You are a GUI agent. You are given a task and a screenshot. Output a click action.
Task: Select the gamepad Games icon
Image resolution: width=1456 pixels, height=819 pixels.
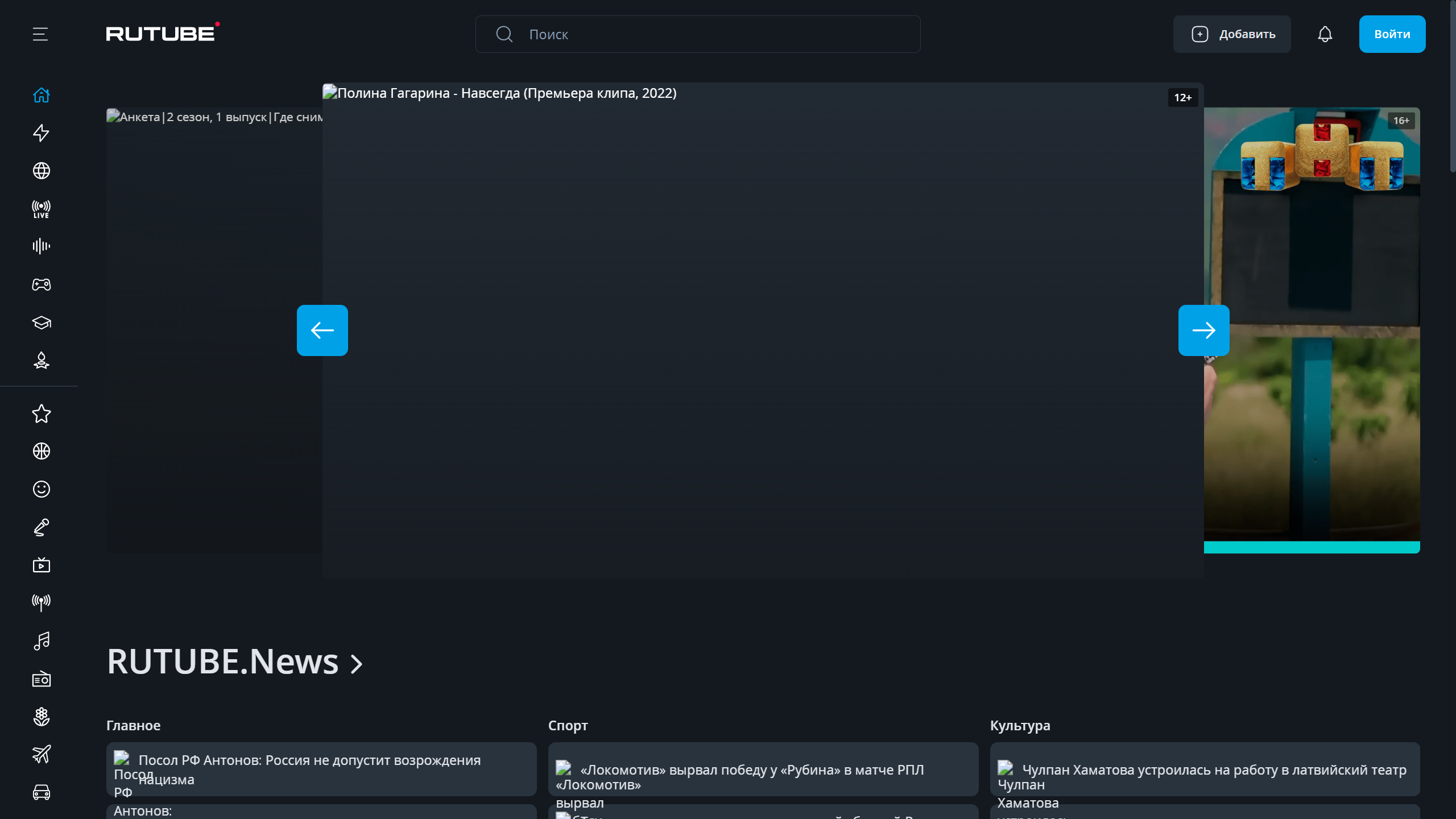click(x=41, y=284)
